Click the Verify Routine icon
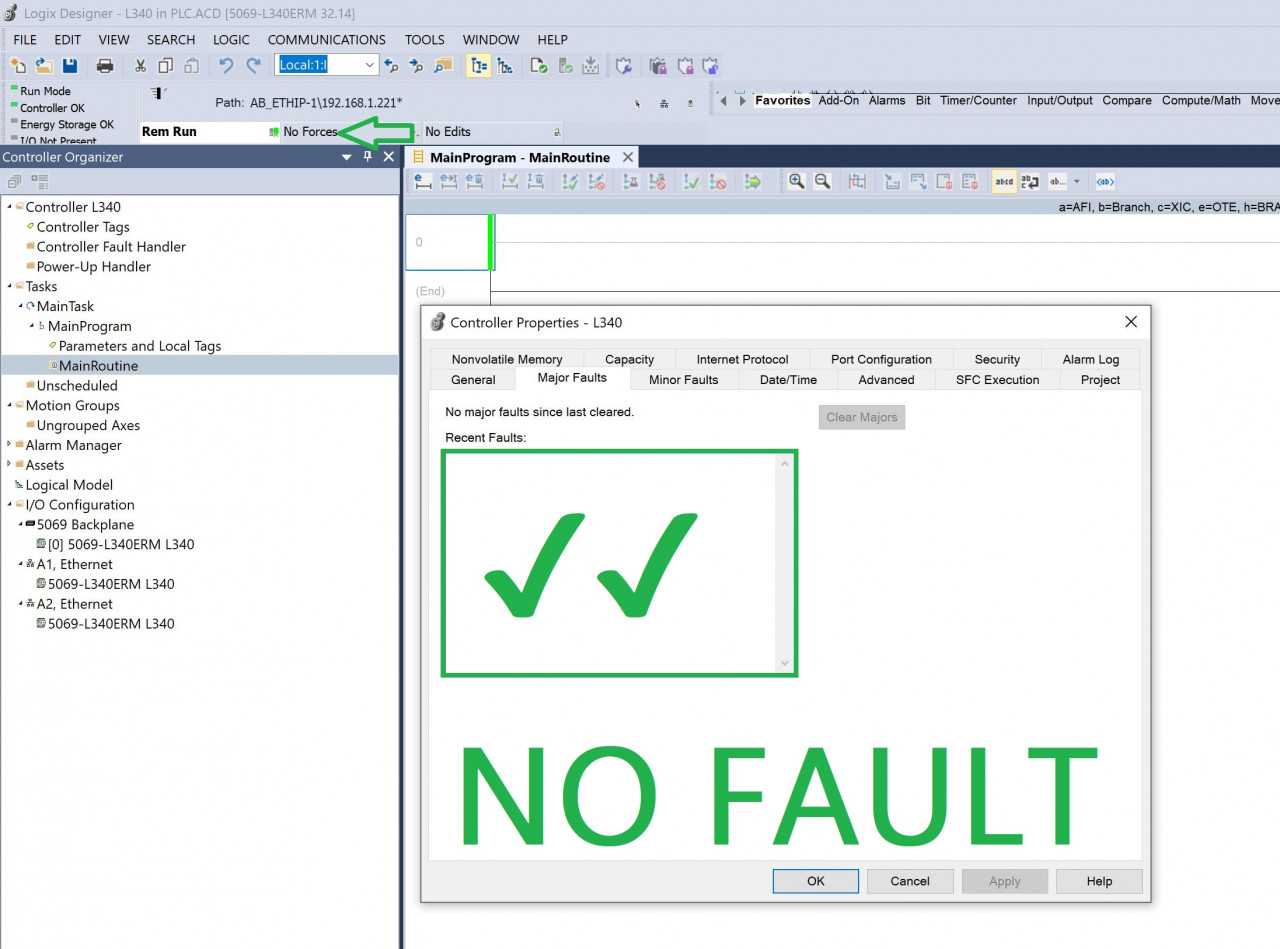 539,66
